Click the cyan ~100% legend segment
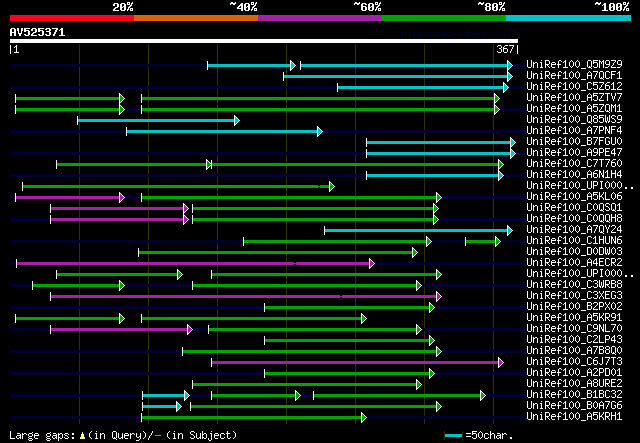This screenshot has width=640, height=443. (569, 18)
